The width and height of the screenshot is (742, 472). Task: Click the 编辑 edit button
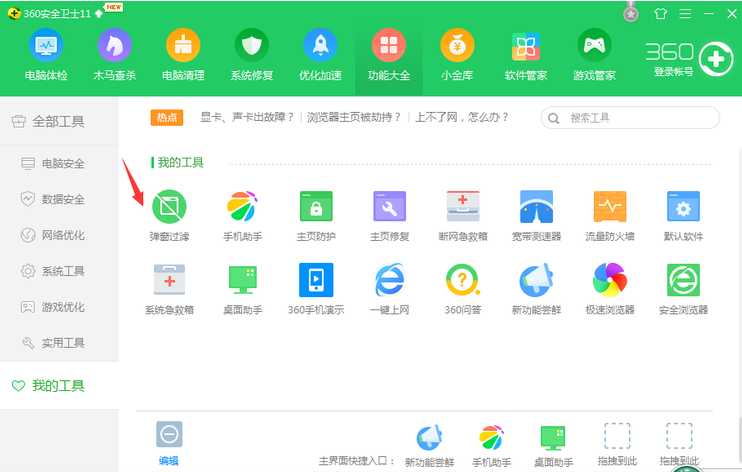[x=169, y=443]
